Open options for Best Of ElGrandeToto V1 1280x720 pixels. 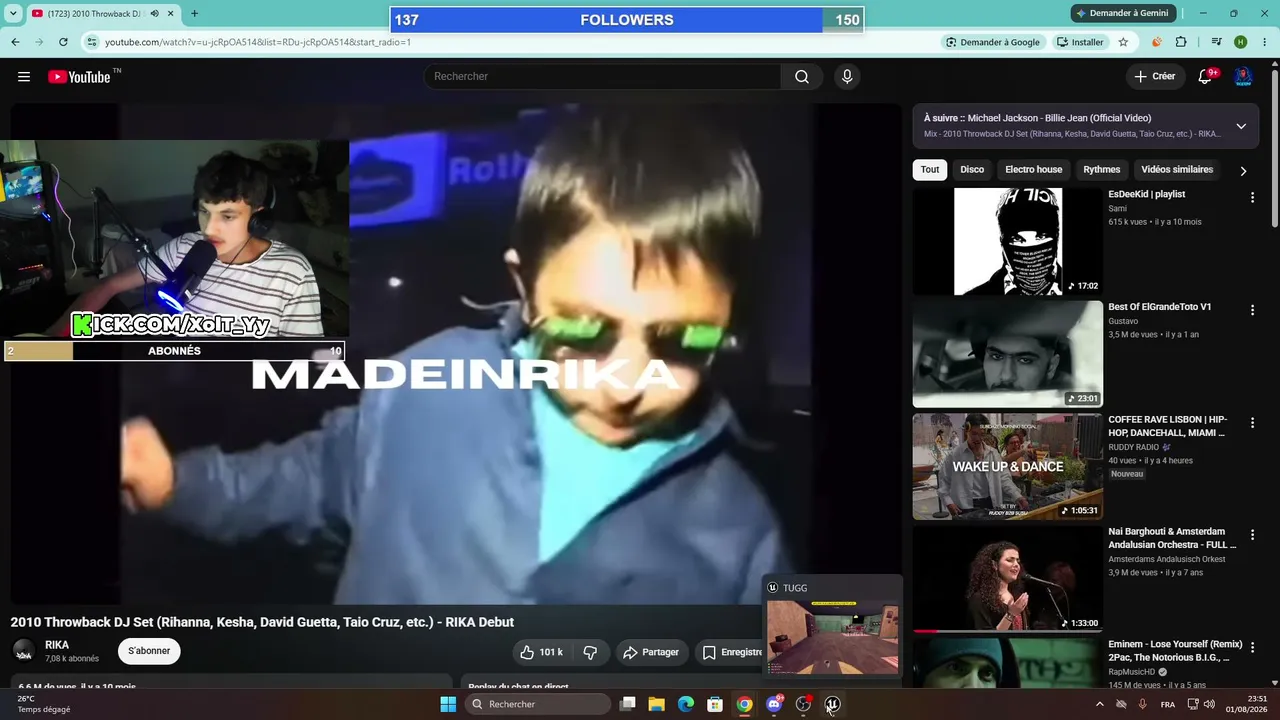(x=1252, y=311)
